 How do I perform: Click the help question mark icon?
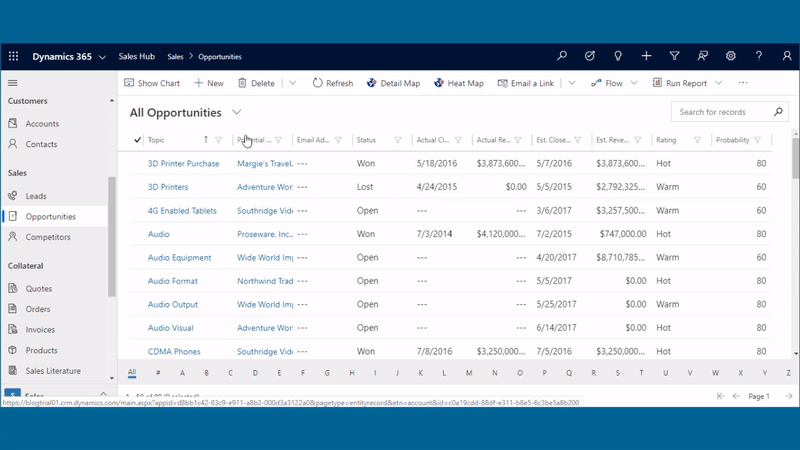[759, 56]
